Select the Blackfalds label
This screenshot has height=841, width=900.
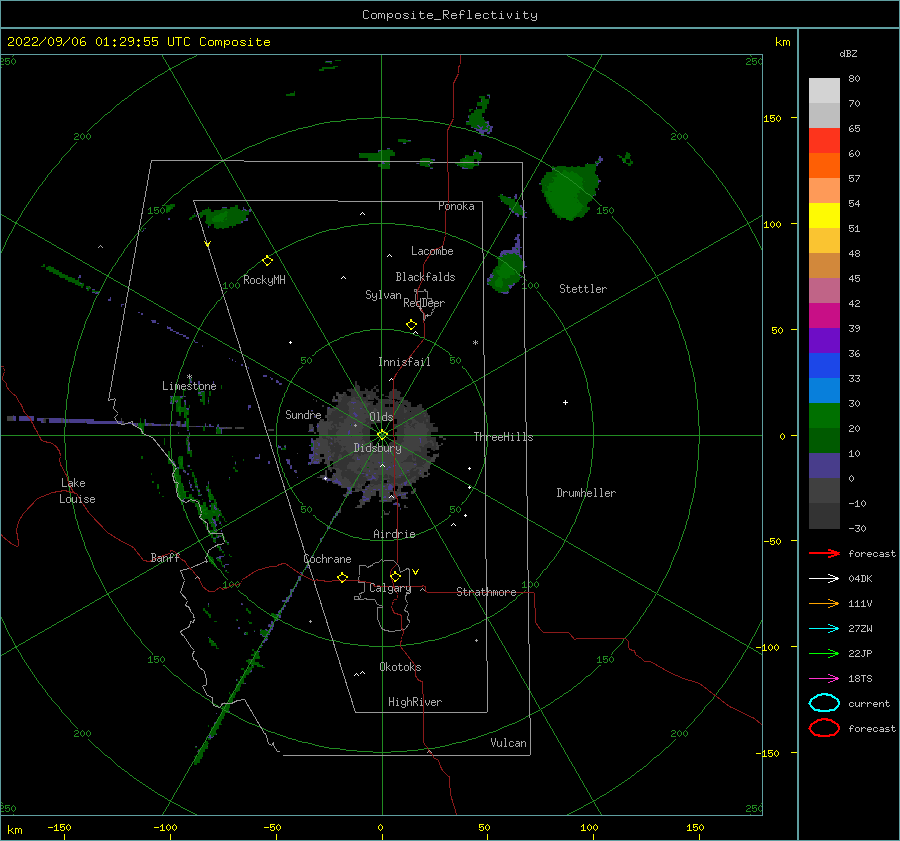click(x=425, y=277)
